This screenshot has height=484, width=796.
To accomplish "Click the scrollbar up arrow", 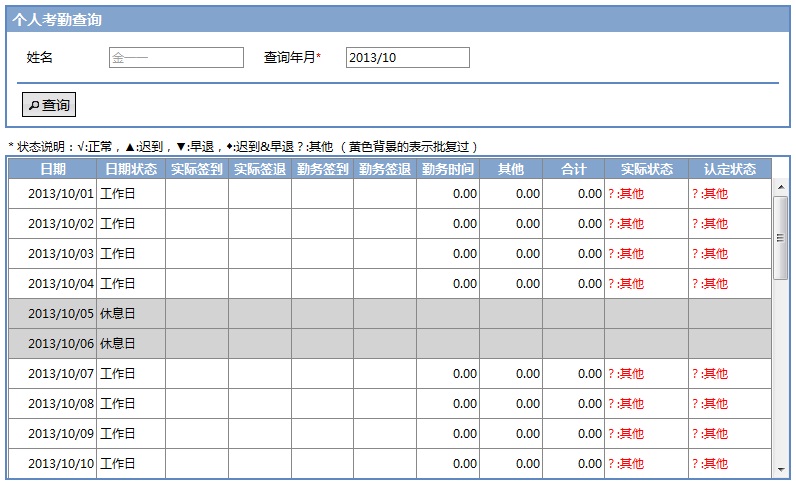I will point(780,186).
